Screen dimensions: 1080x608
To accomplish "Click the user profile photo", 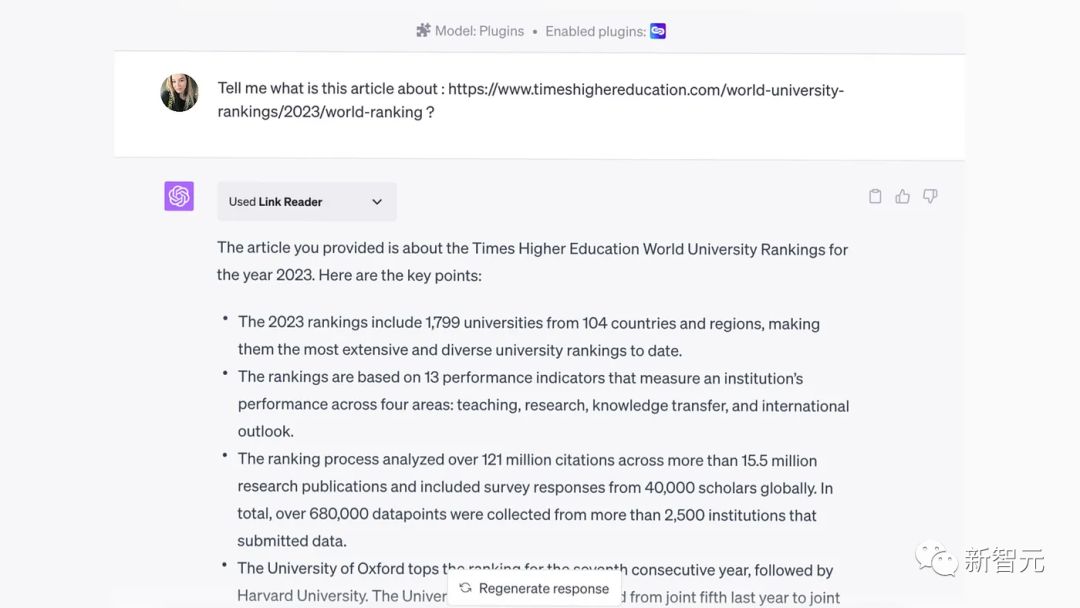I will point(179,93).
